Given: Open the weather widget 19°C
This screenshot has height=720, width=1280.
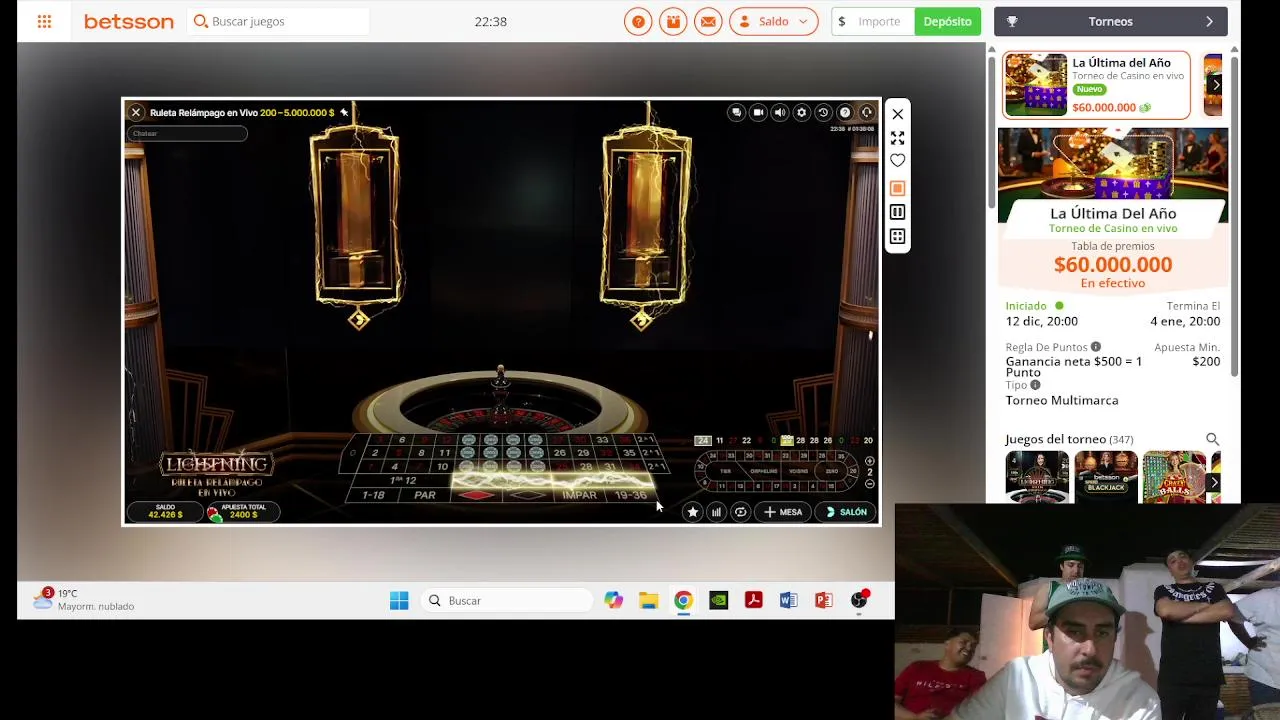Looking at the screenshot, I should click(83, 600).
